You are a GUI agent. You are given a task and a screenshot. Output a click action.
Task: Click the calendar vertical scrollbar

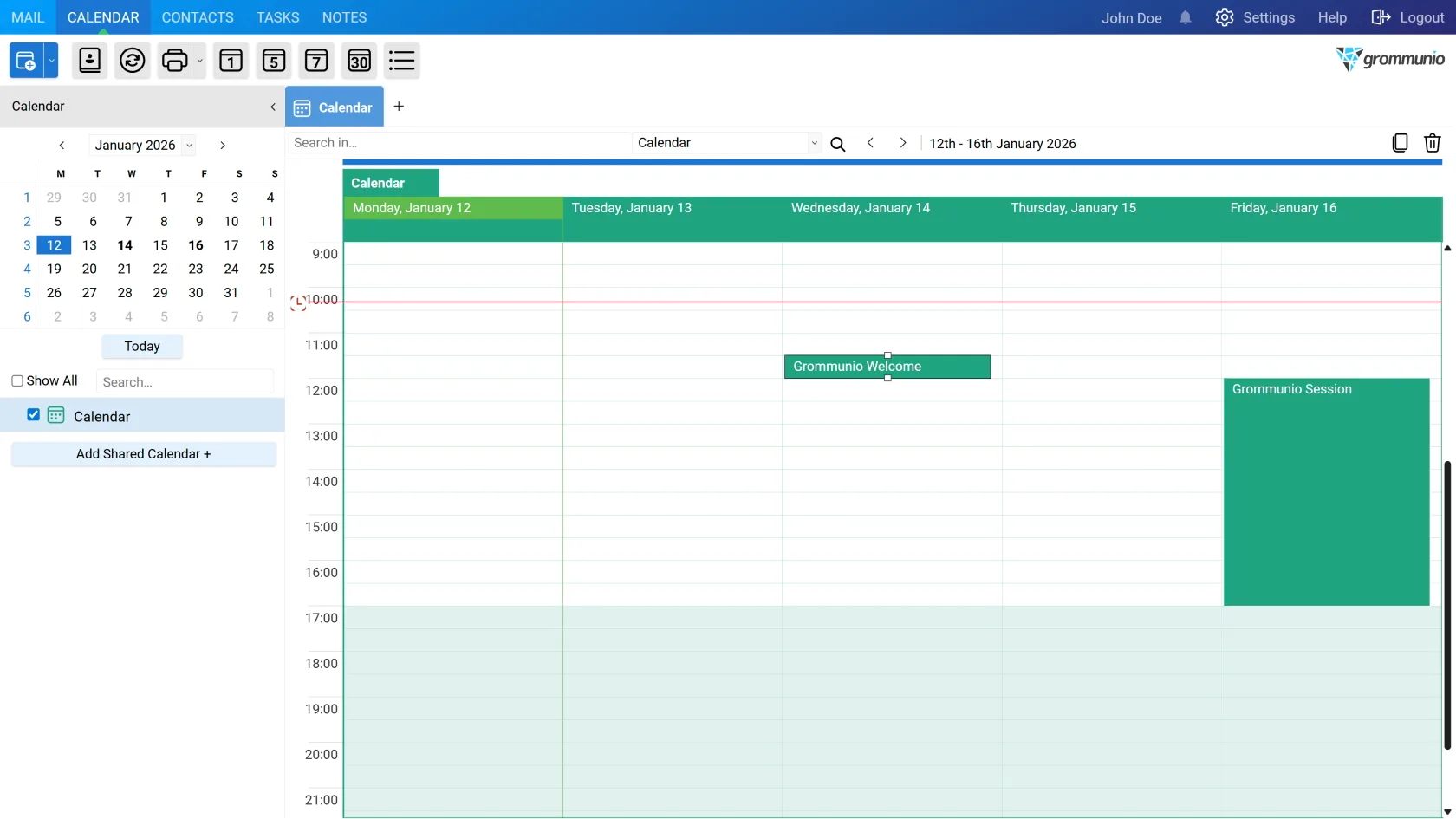click(x=1447, y=605)
